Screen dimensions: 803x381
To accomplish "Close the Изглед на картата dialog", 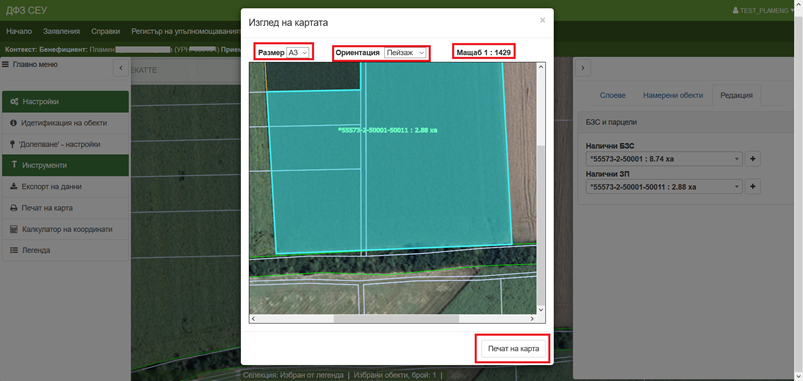I will (542, 20).
